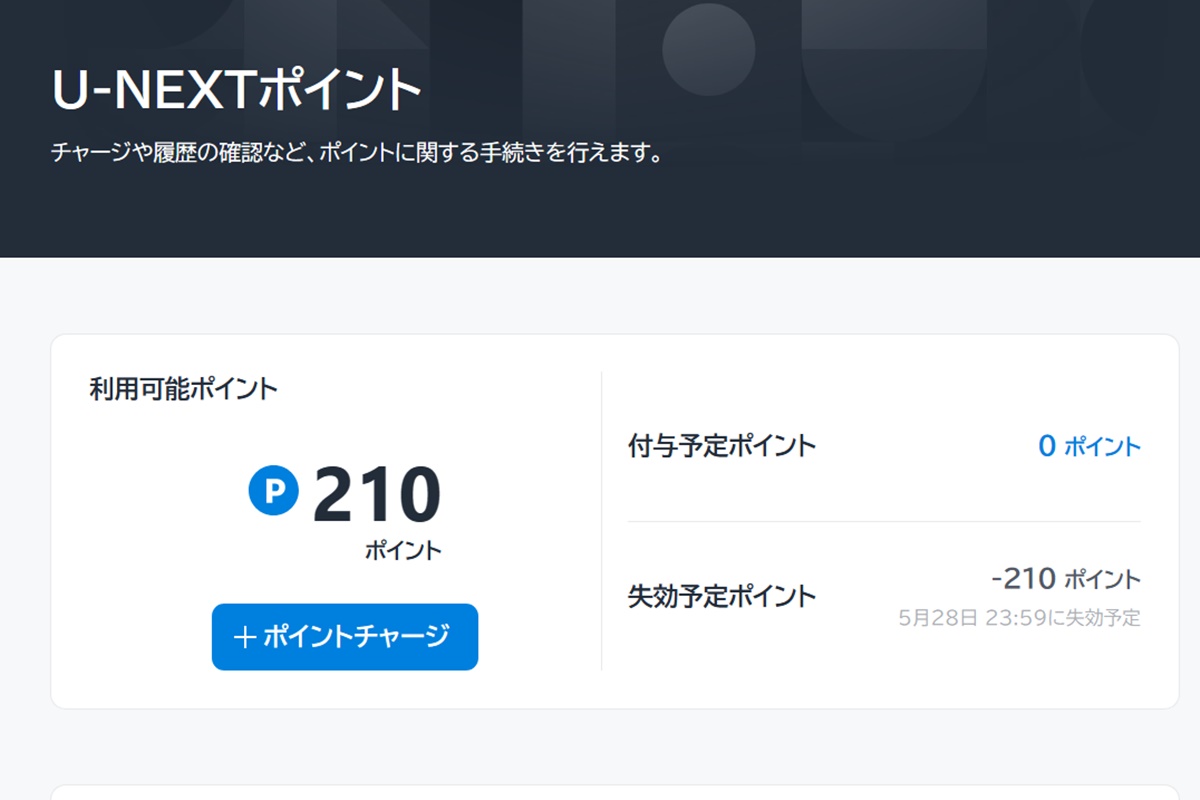Open the 0 ポイント link for 付与予定ポイント

[x=1089, y=446]
